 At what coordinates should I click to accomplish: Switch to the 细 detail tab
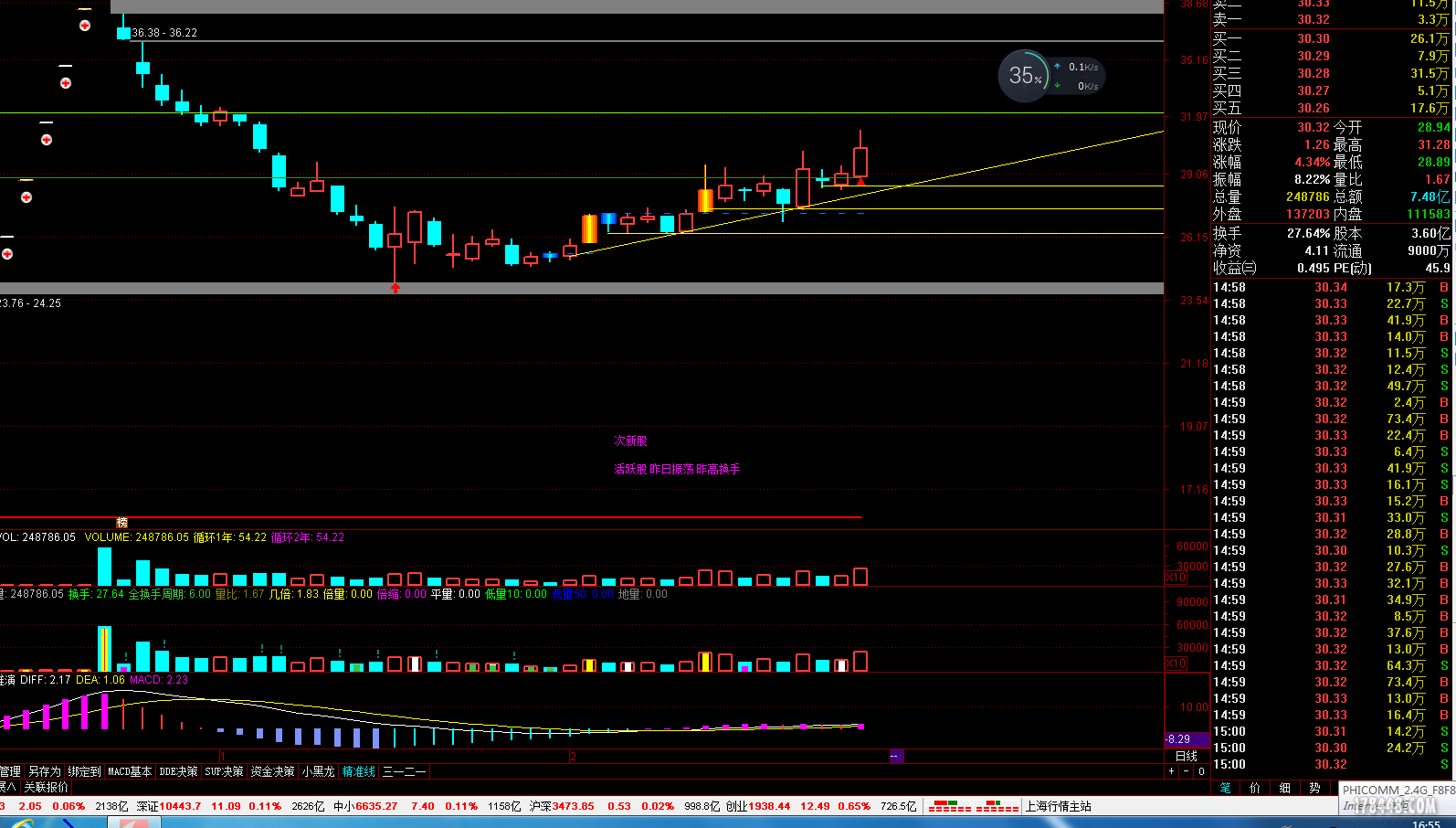[x=1285, y=788]
